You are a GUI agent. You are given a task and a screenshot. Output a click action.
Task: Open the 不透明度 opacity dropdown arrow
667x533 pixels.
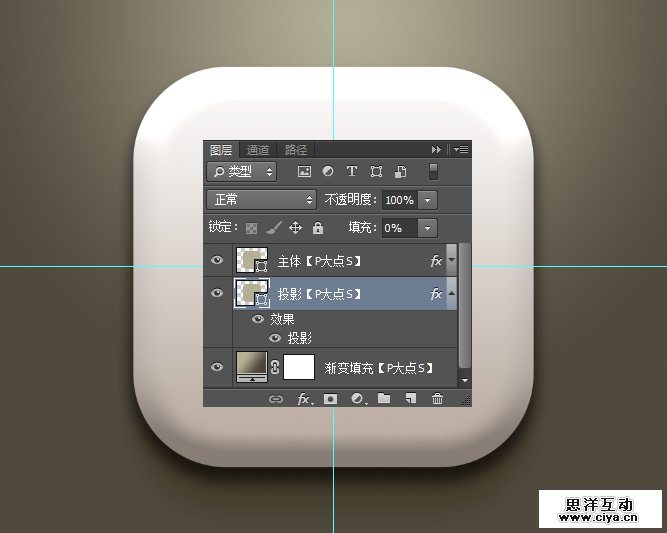coord(429,200)
